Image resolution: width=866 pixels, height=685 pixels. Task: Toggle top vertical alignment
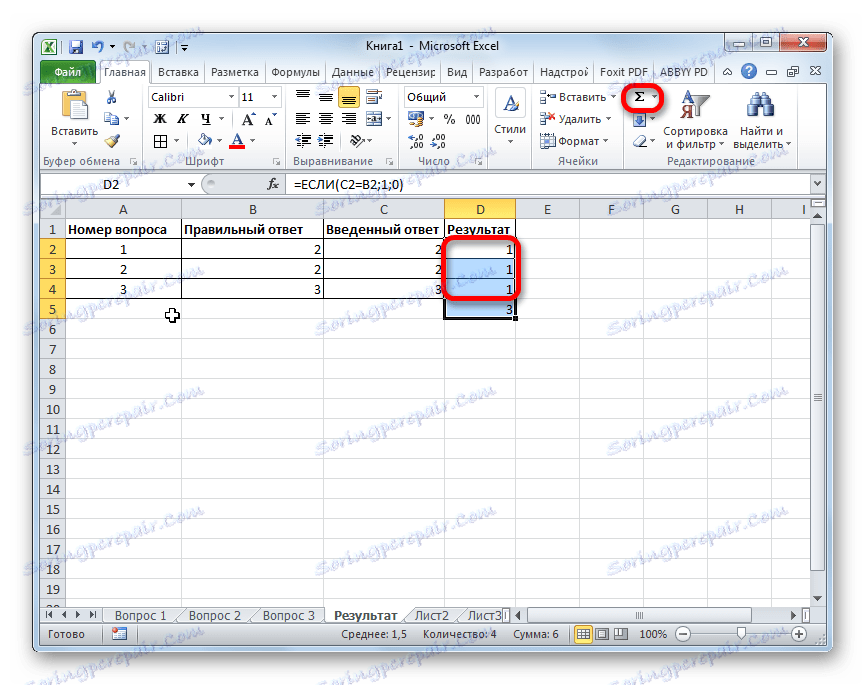[x=303, y=97]
